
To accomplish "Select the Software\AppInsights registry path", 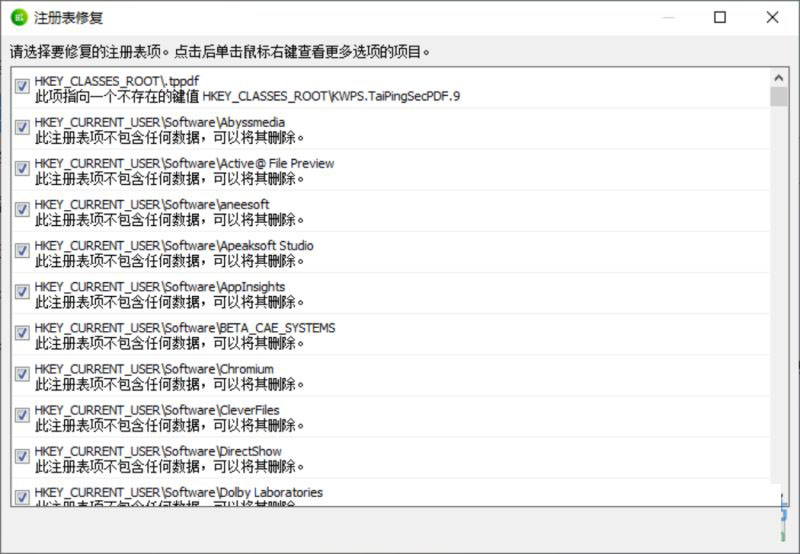I will point(160,287).
